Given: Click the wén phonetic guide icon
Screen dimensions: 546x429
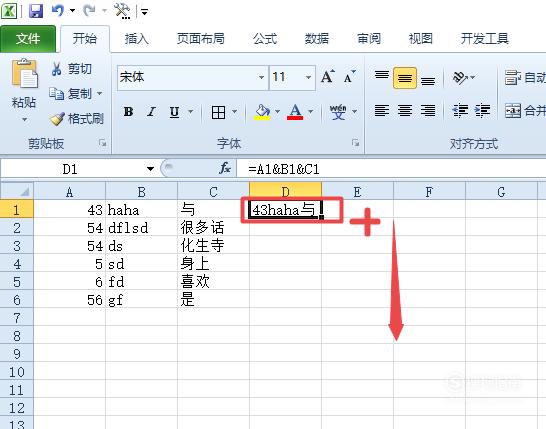Looking at the screenshot, I should pos(338,112).
